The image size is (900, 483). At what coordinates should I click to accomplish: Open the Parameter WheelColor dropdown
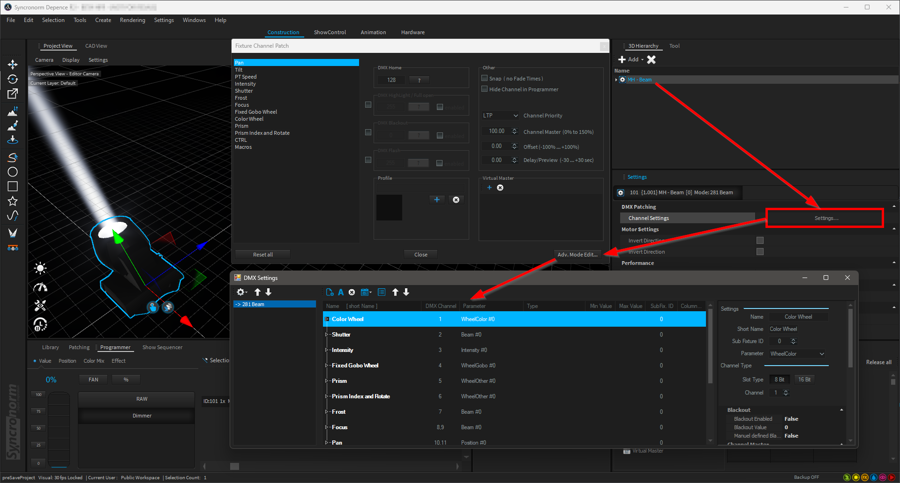(797, 353)
